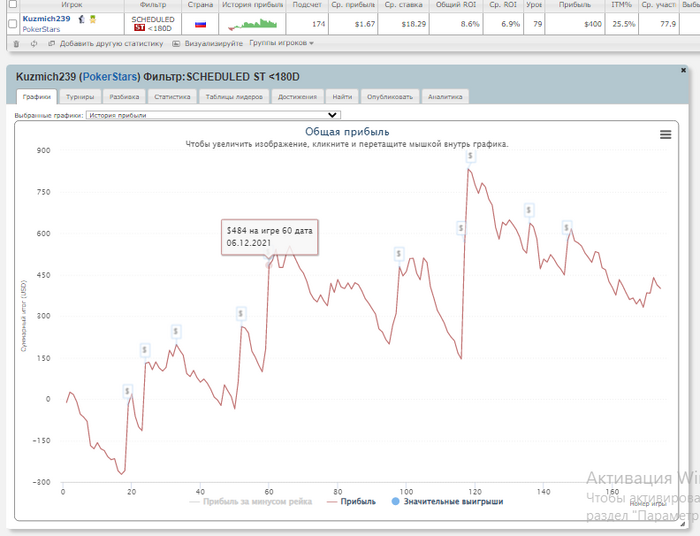
Task: Tick the checkbox for Kuzmich239 row
Action: click(x=12, y=24)
